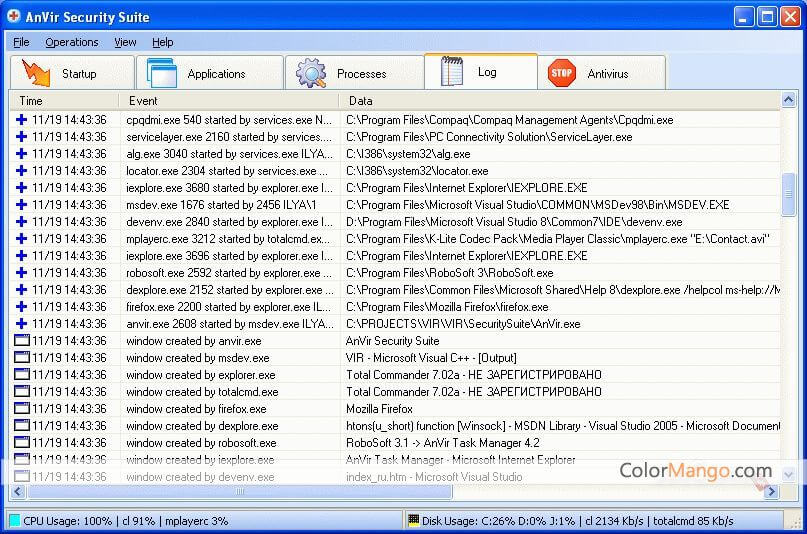This screenshot has height=534, width=807.
Task: Sort log by Data column header
Action: [559, 101]
